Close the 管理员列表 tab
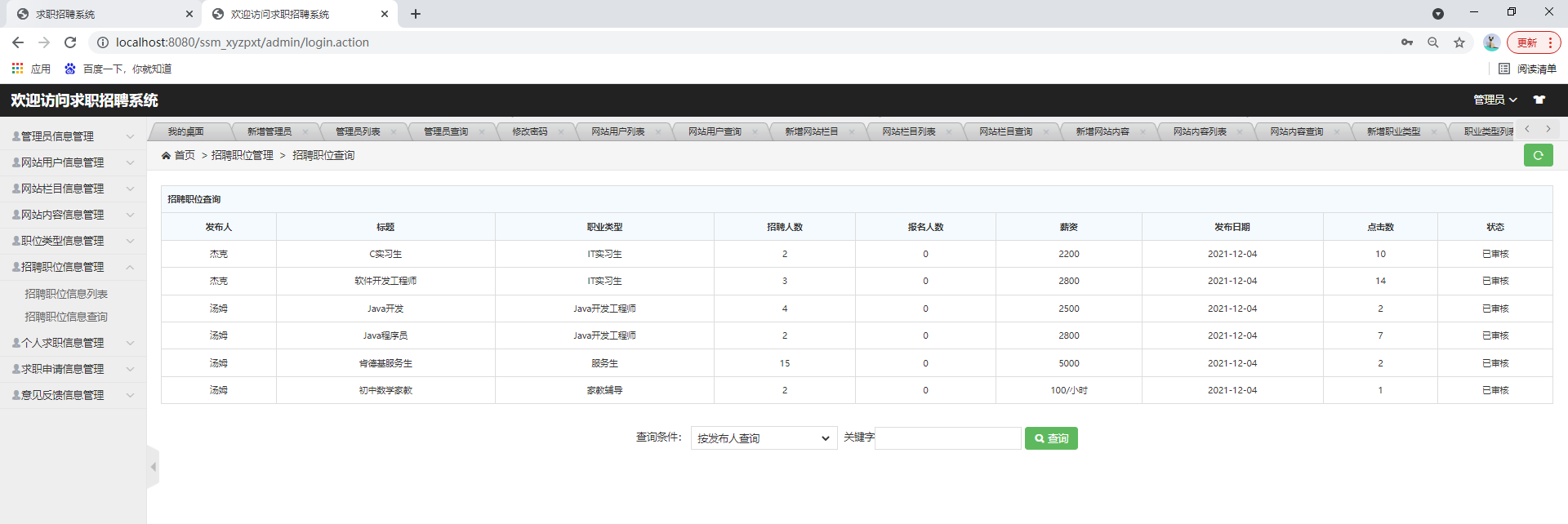This screenshot has width=1568, height=524. pyautogui.click(x=394, y=131)
